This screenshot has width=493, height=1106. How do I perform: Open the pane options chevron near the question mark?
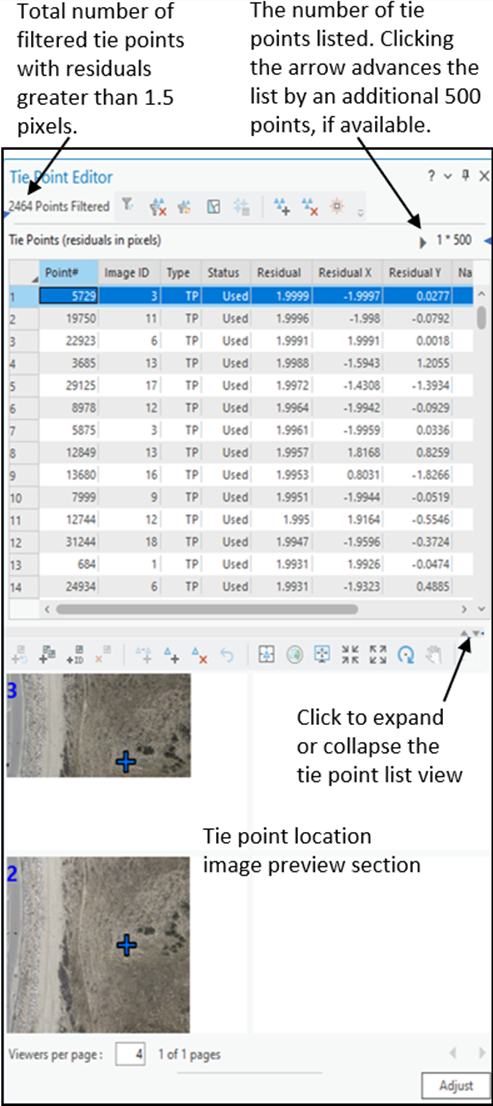[447, 177]
